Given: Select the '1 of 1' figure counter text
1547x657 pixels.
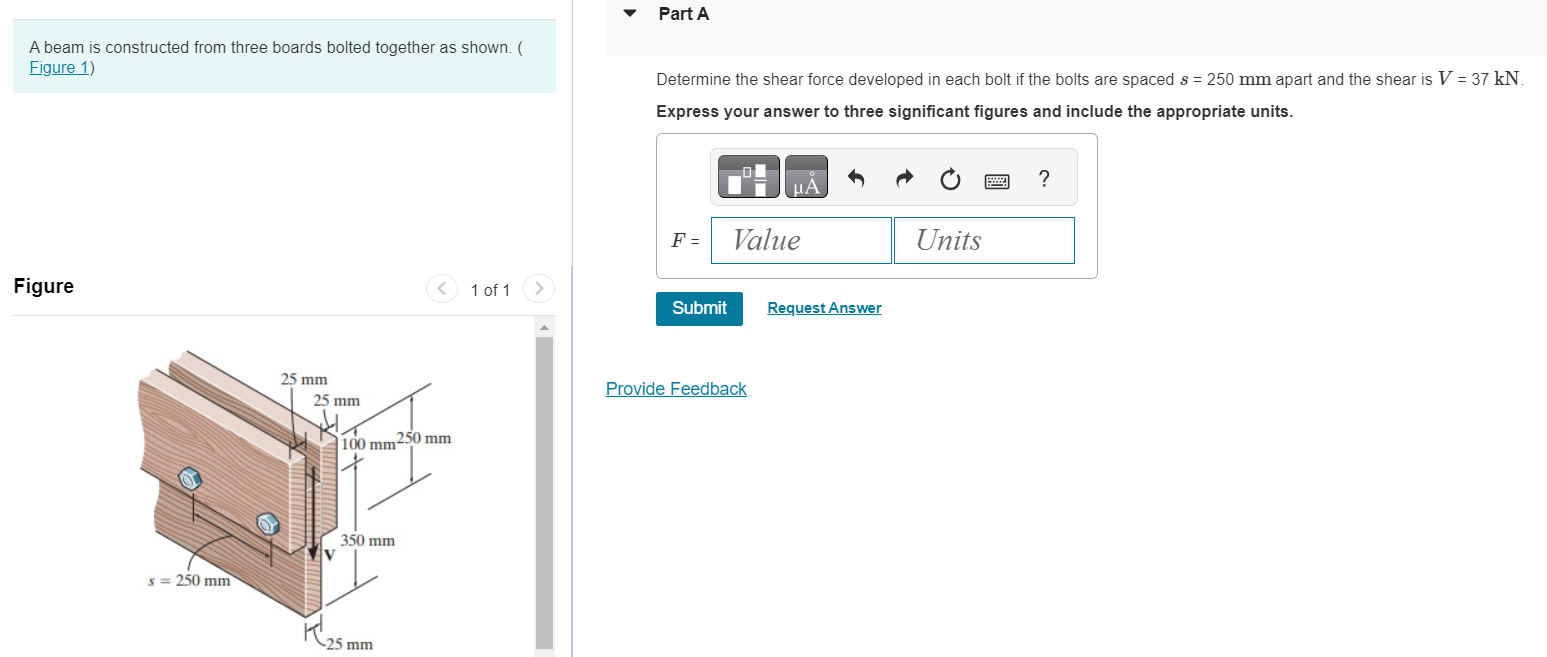Looking at the screenshot, I should point(490,290).
